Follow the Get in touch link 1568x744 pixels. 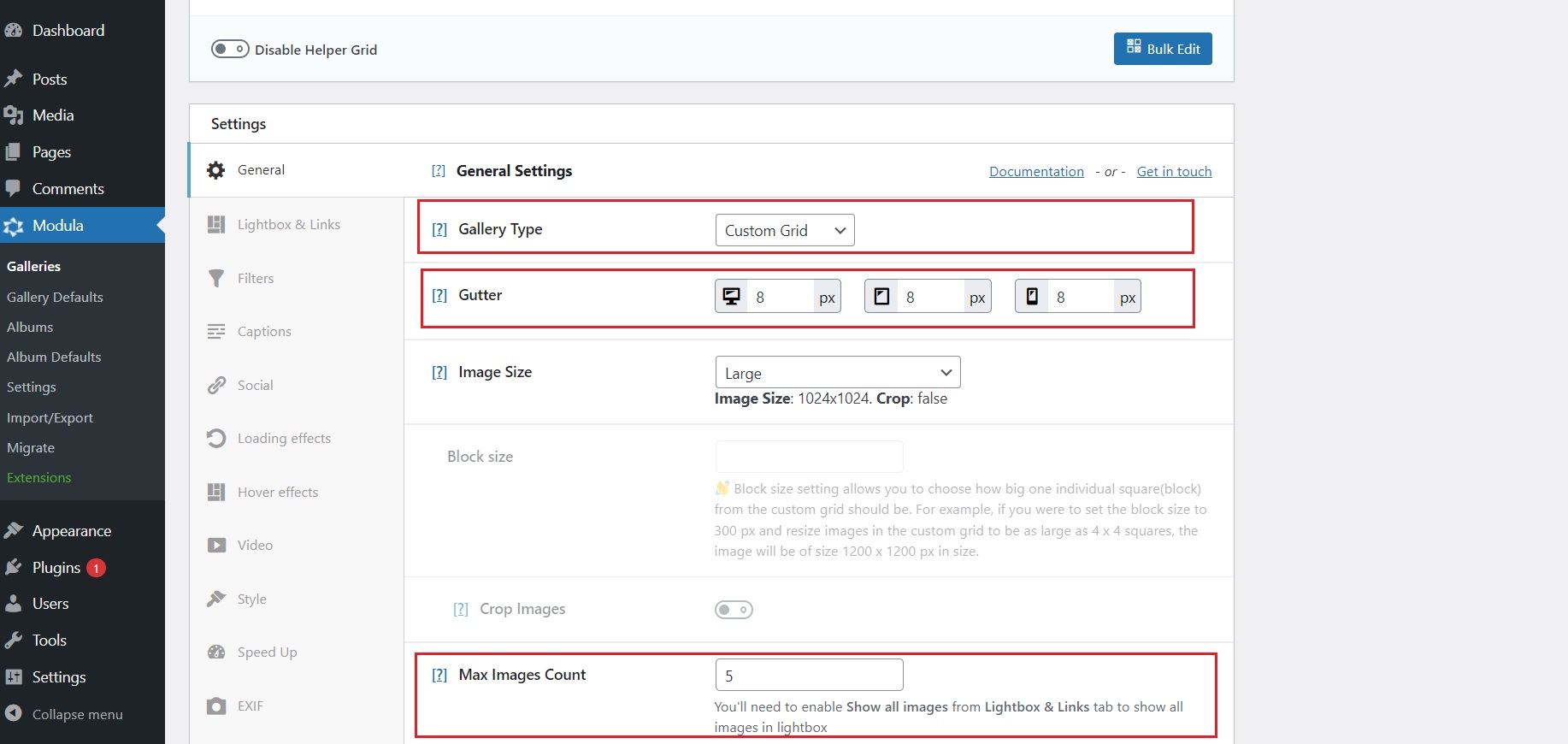(x=1174, y=171)
